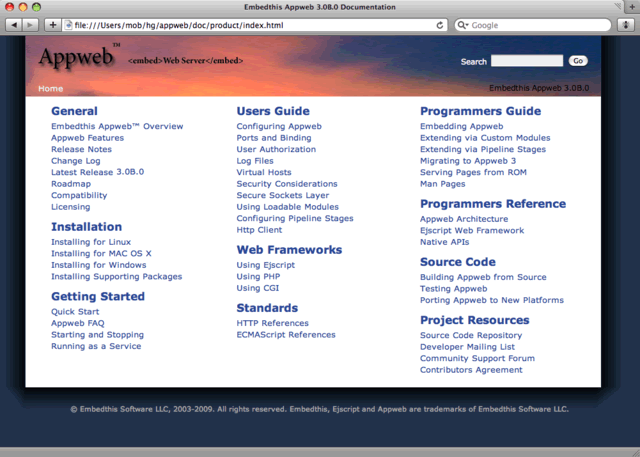Open Ejscript Web Framework reference

(472, 231)
